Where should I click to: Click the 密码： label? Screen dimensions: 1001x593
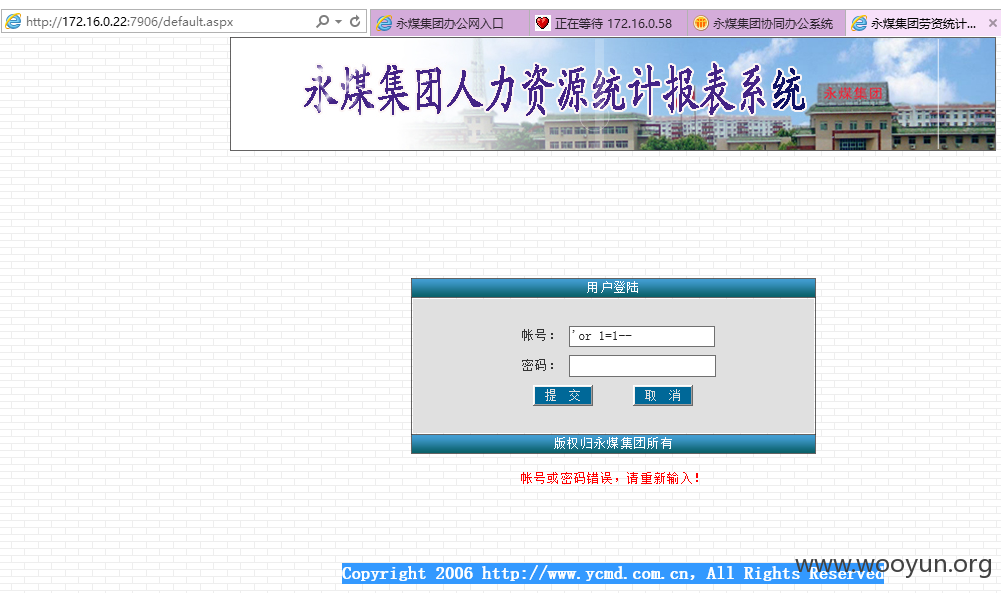click(538, 365)
